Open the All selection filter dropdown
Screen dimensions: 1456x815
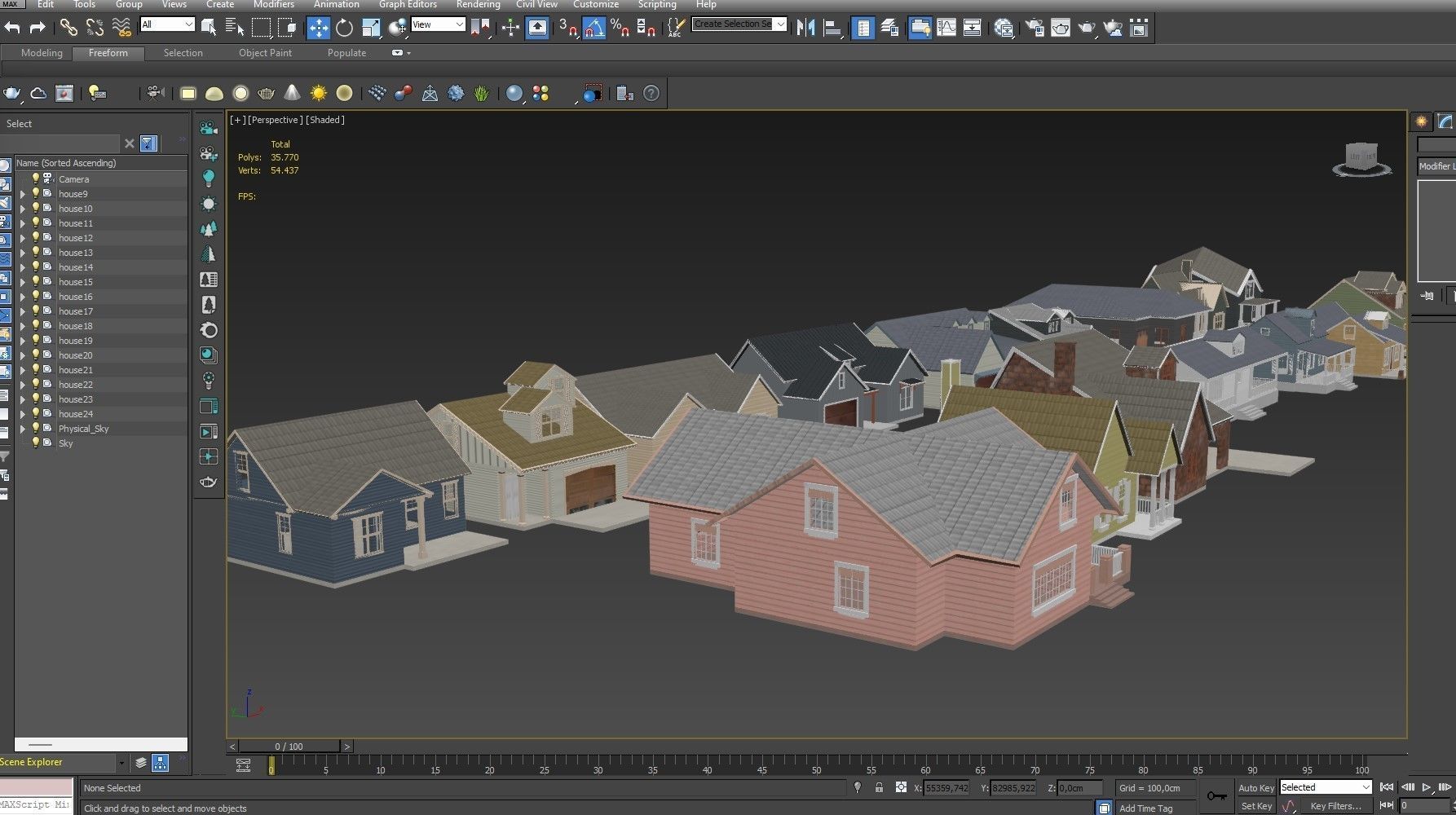pos(167,24)
